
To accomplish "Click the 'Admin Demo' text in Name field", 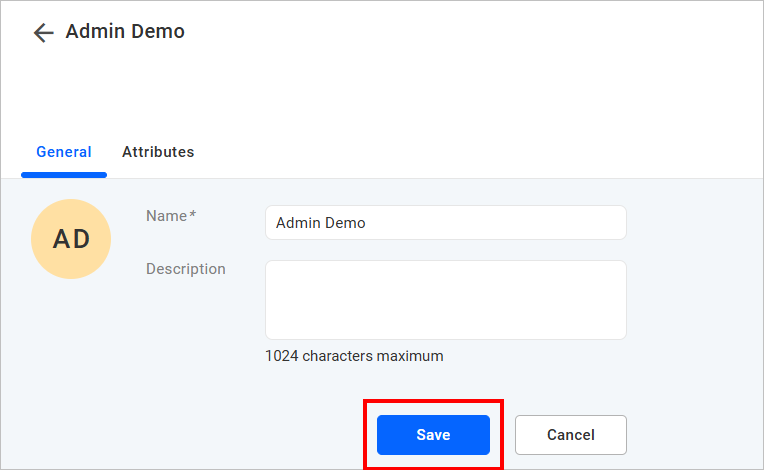I will [320, 223].
